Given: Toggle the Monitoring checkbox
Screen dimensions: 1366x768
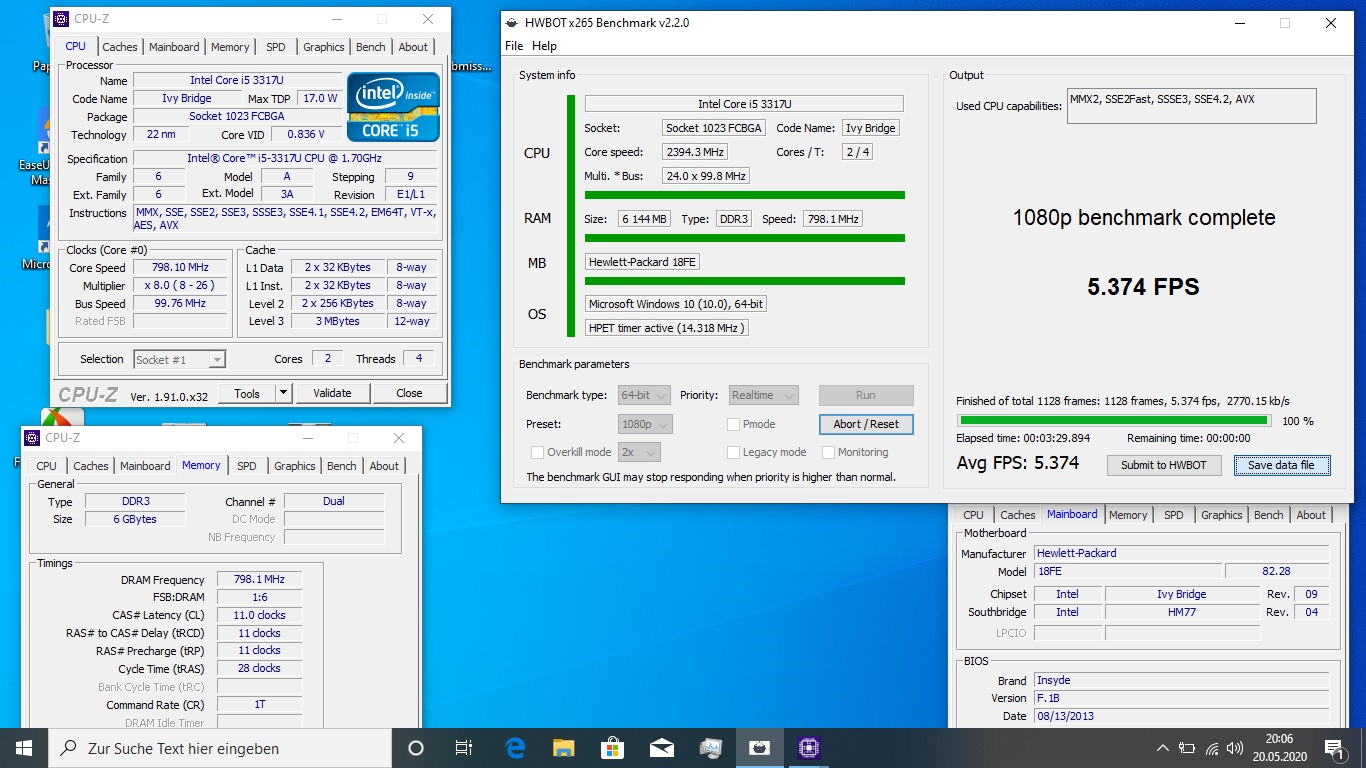Looking at the screenshot, I should pos(829,452).
